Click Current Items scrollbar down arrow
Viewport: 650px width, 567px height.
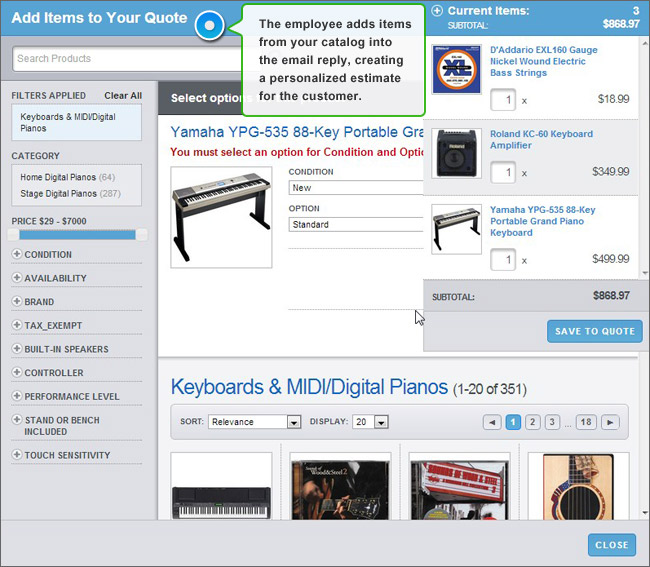[645, 273]
